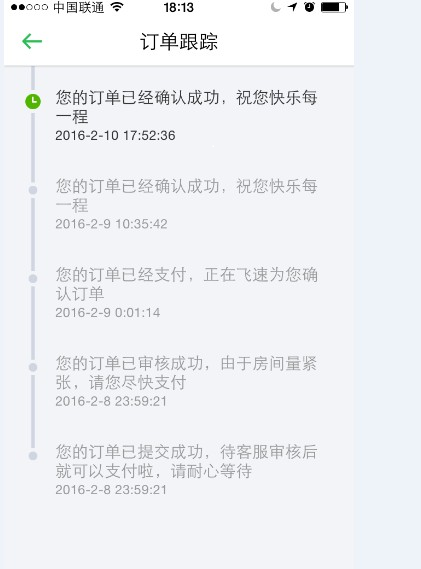The height and width of the screenshot is (569, 421).
Task: Tap the alarm clock status icon
Action: (310, 7)
